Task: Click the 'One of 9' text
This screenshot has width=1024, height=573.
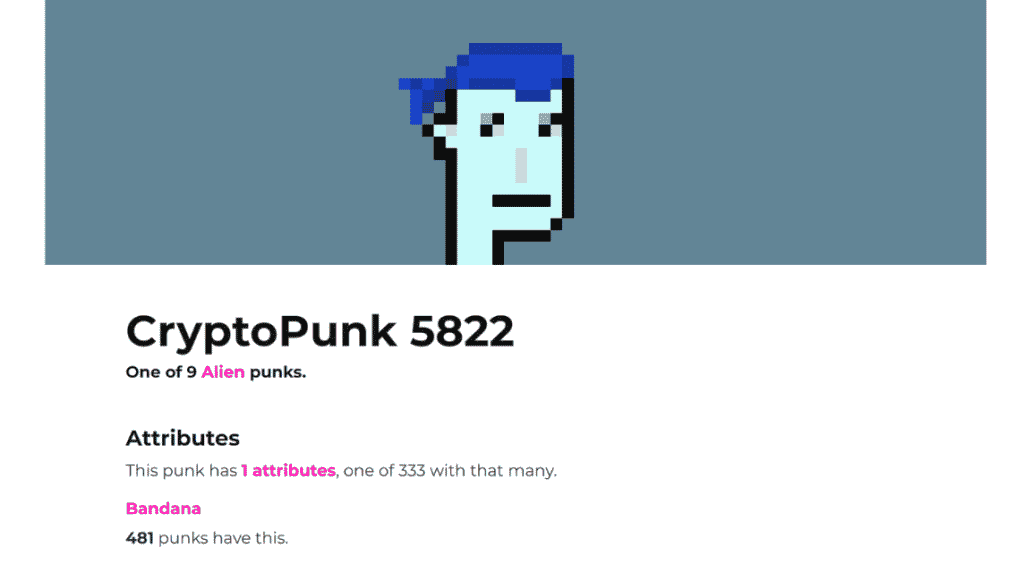Action: [161, 372]
